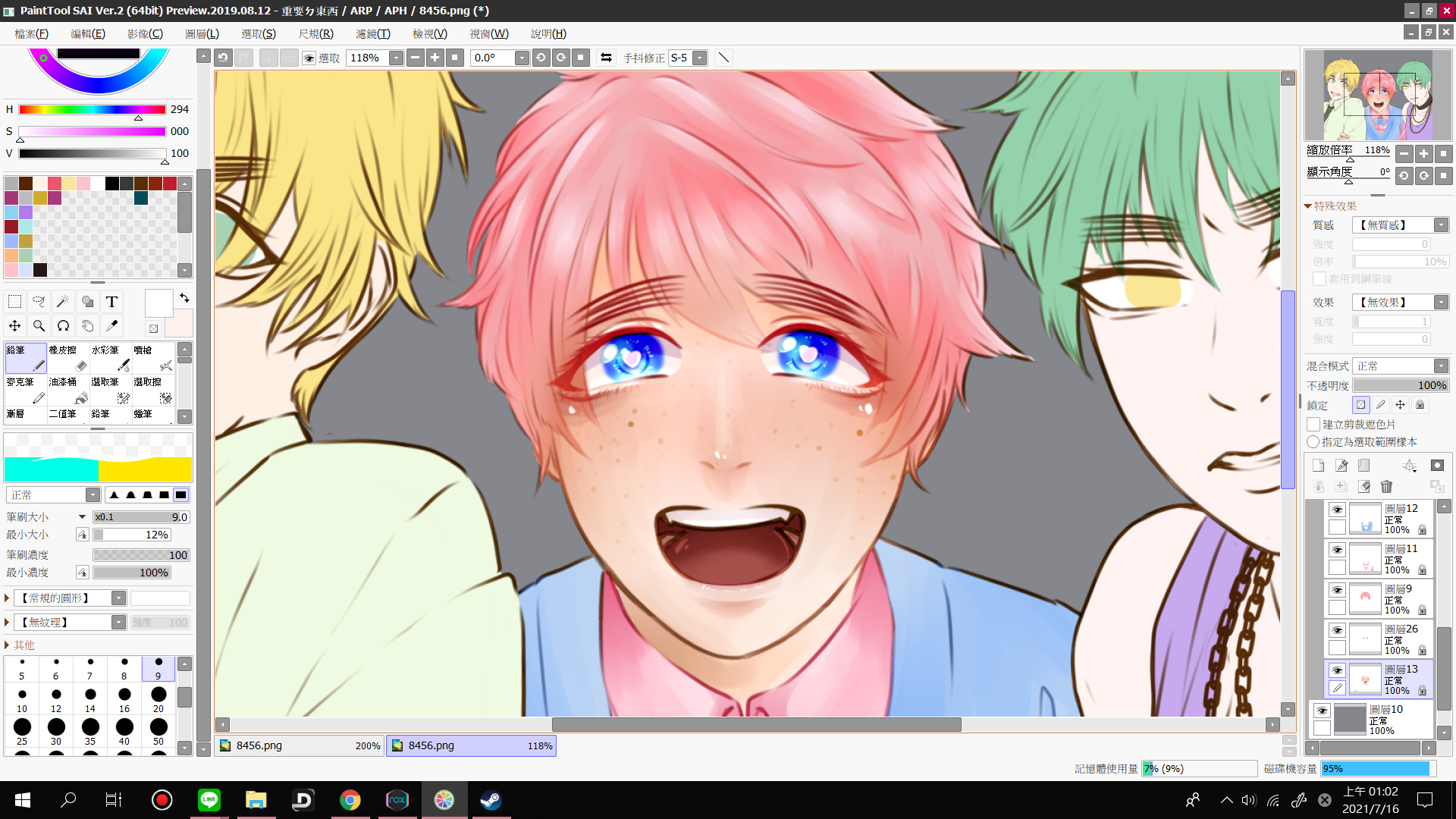Open the 圖層(L) menu
Viewport: 1456px width, 819px height.
point(202,33)
